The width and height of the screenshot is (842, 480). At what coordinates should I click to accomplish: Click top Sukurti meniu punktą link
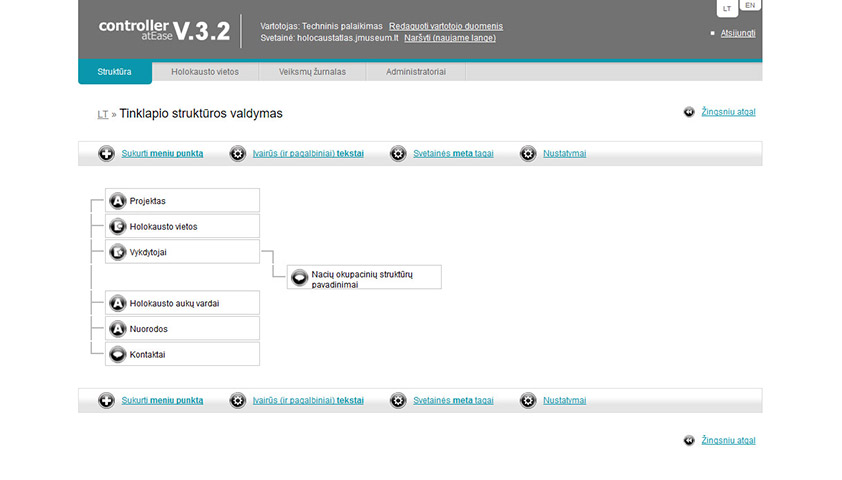[162, 154]
